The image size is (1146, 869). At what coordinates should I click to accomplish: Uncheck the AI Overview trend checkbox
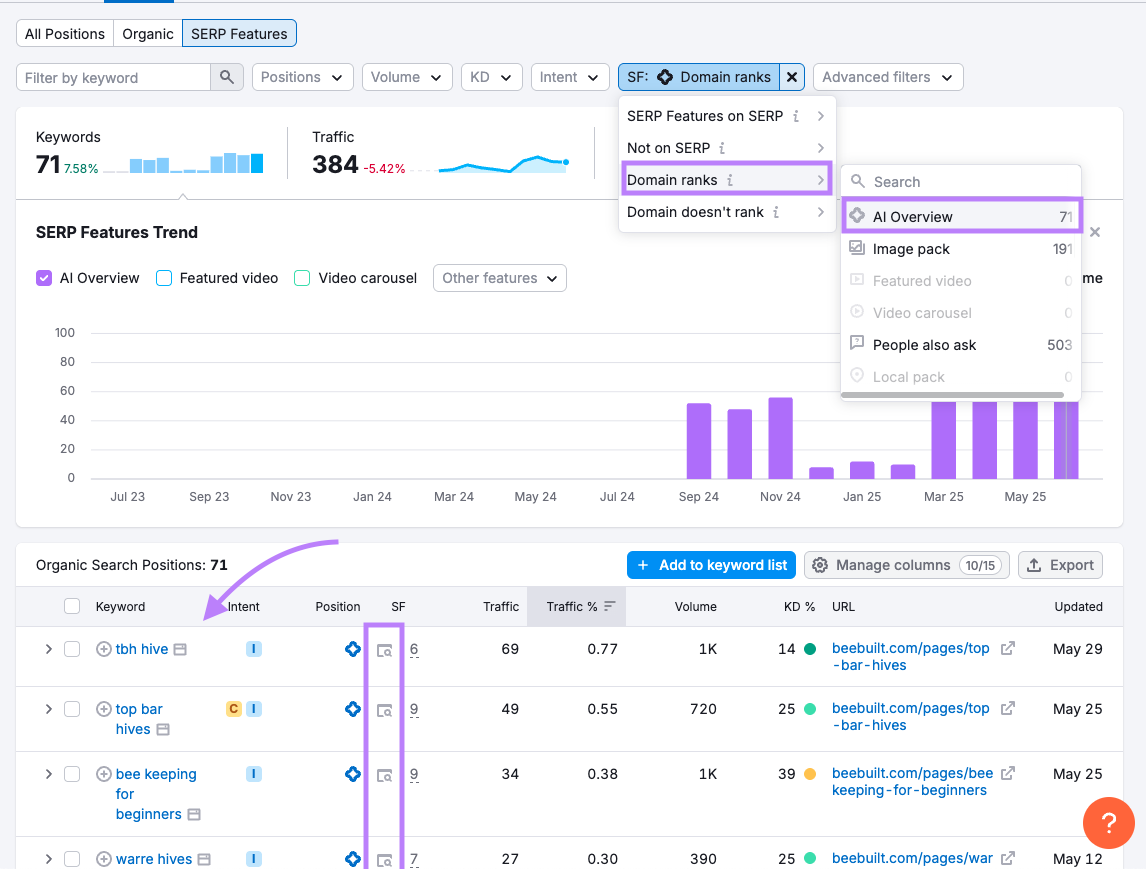[x=43, y=278]
